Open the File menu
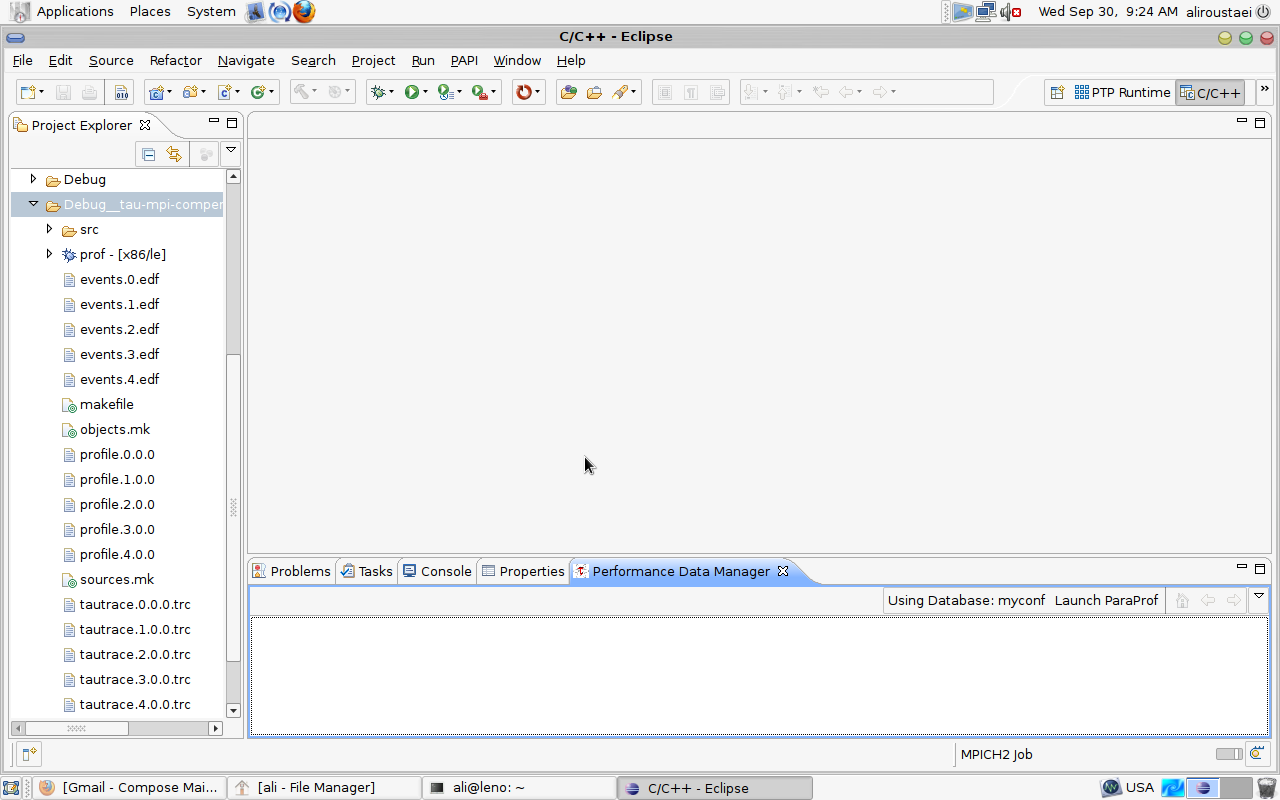The image size is (1280, 800). point(22,60)
